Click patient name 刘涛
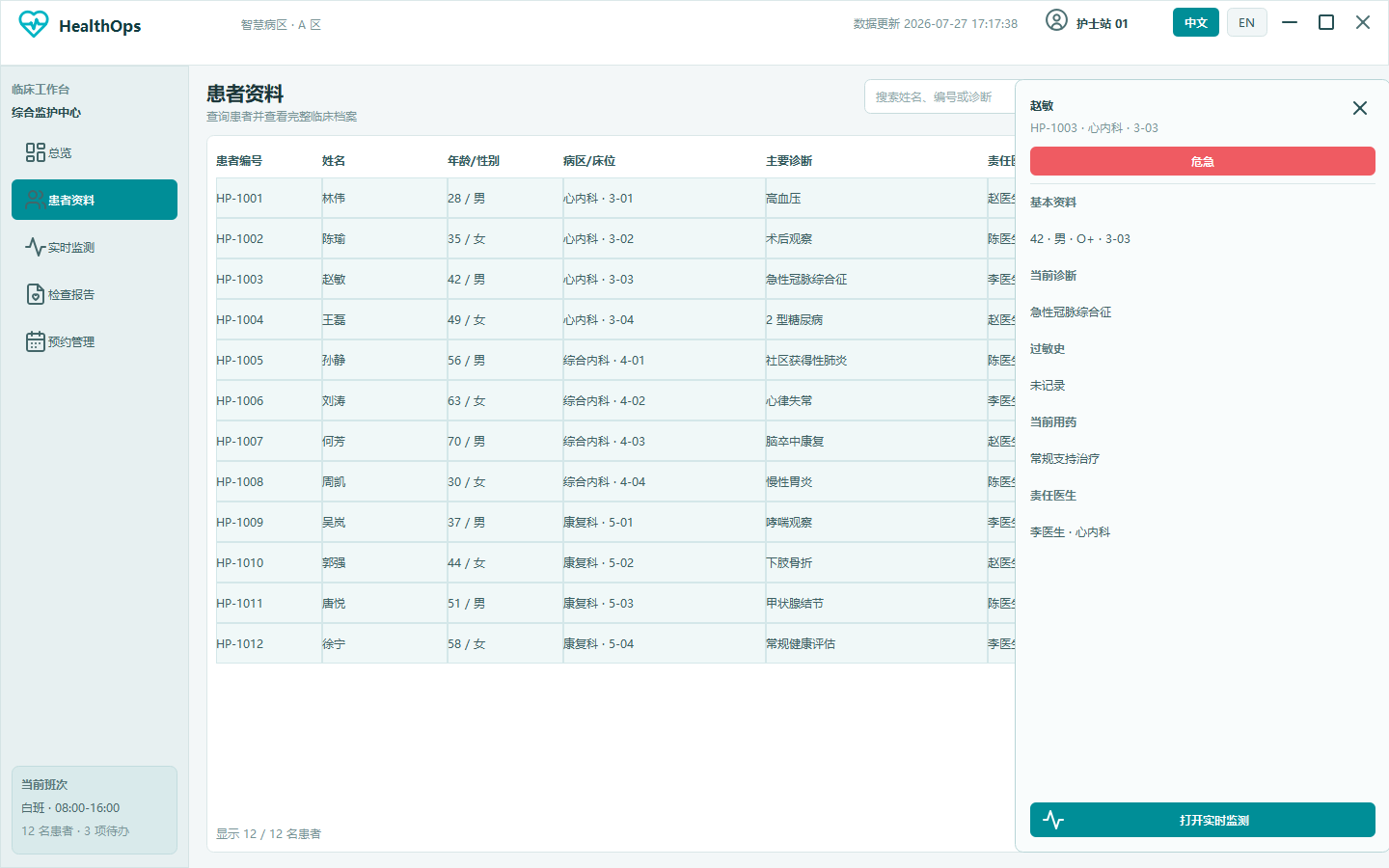 [x=334, y=400]
